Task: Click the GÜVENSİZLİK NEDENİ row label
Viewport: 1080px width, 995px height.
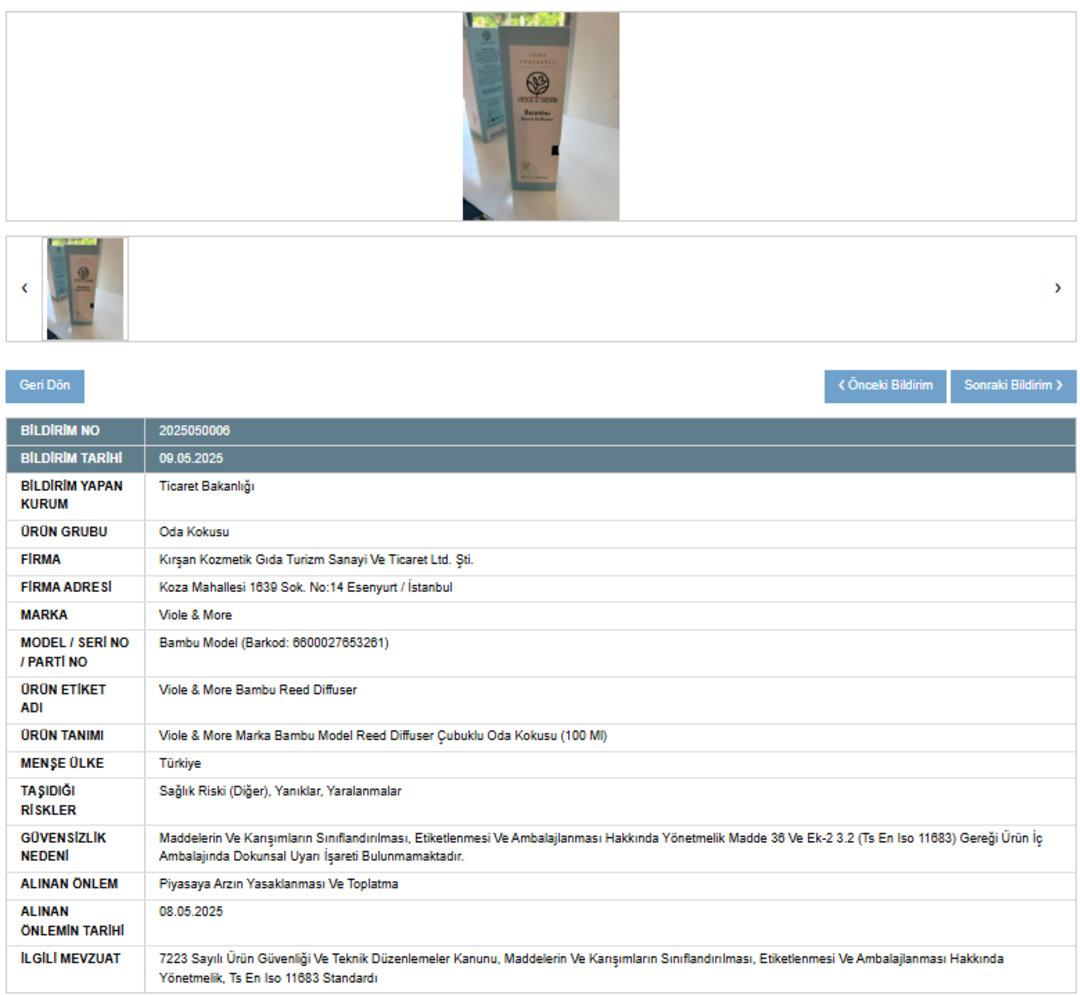Action: (x=63, y=847)
